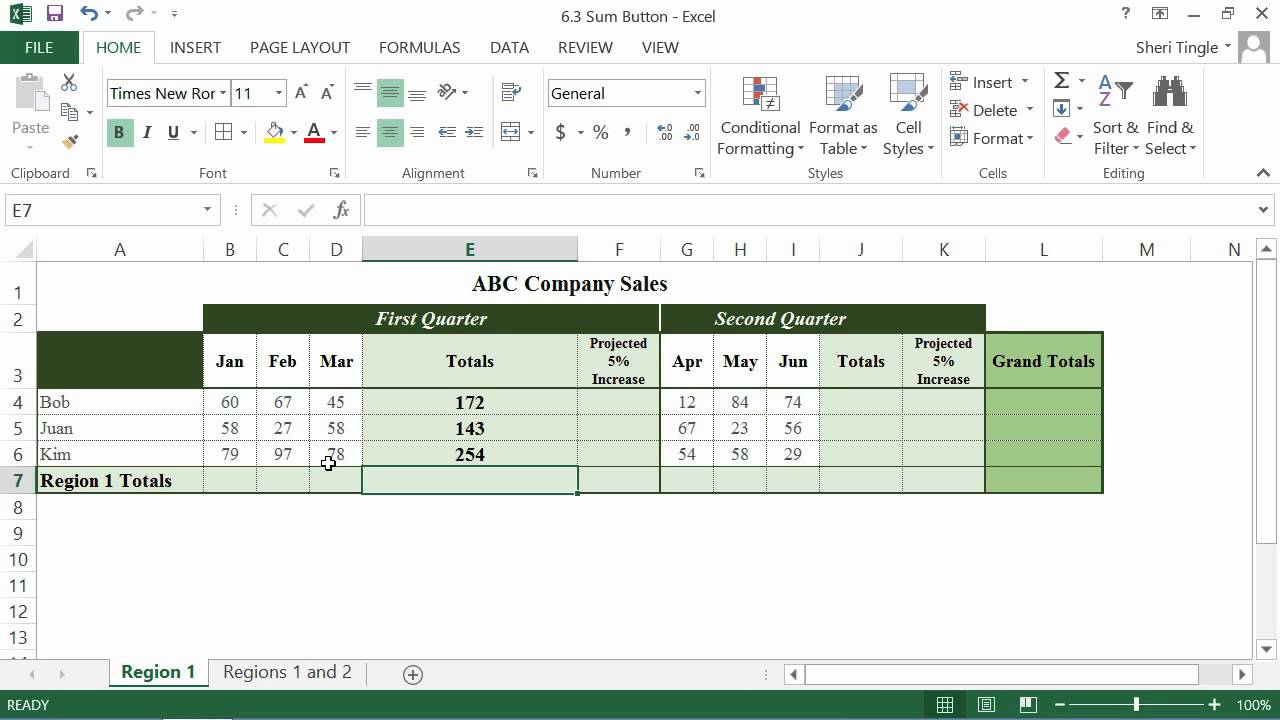Click the Clear eraser icon
Image resolution: width=1280 pixels, height=720 pixels.
click(x=1062, y=136)
